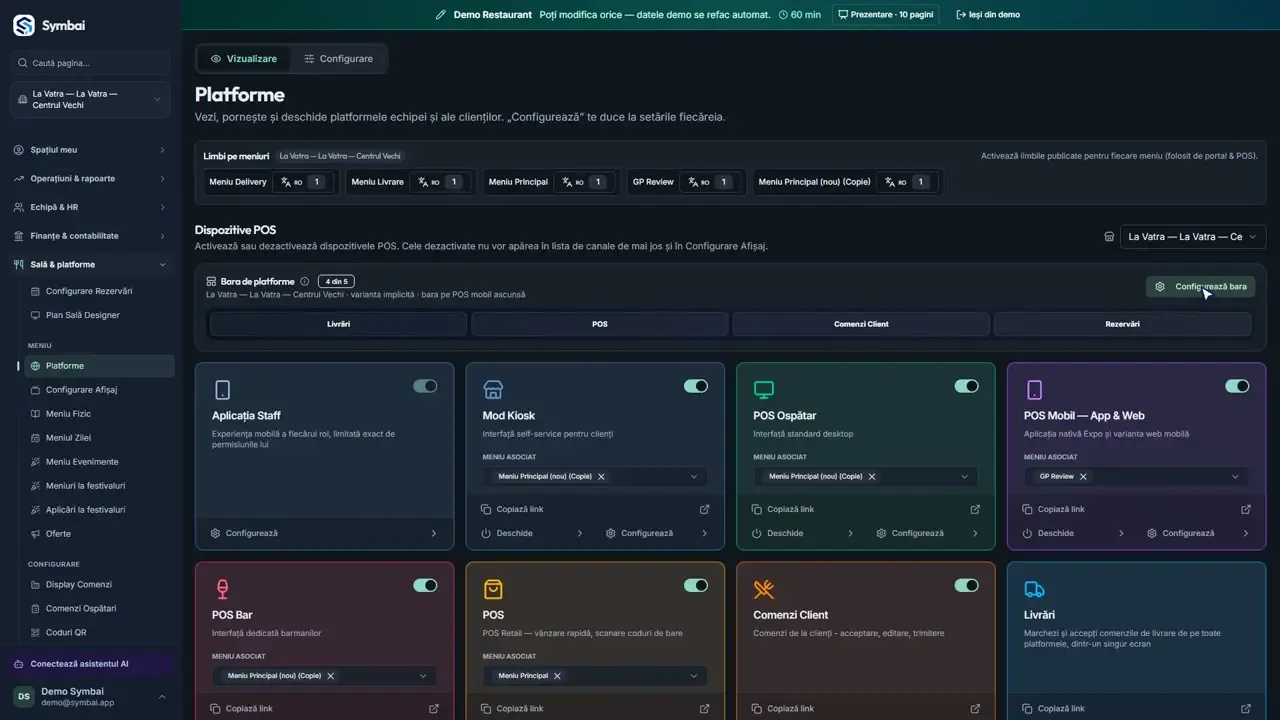Toggle the Aplicația Staff switch
This screenshot has height=720, width=1280.
coord(425,386)
